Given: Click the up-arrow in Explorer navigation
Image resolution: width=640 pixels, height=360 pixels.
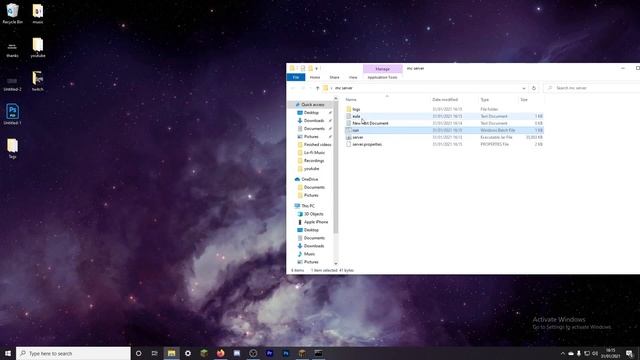Looking at the screenshot, I should click(317, 88).
